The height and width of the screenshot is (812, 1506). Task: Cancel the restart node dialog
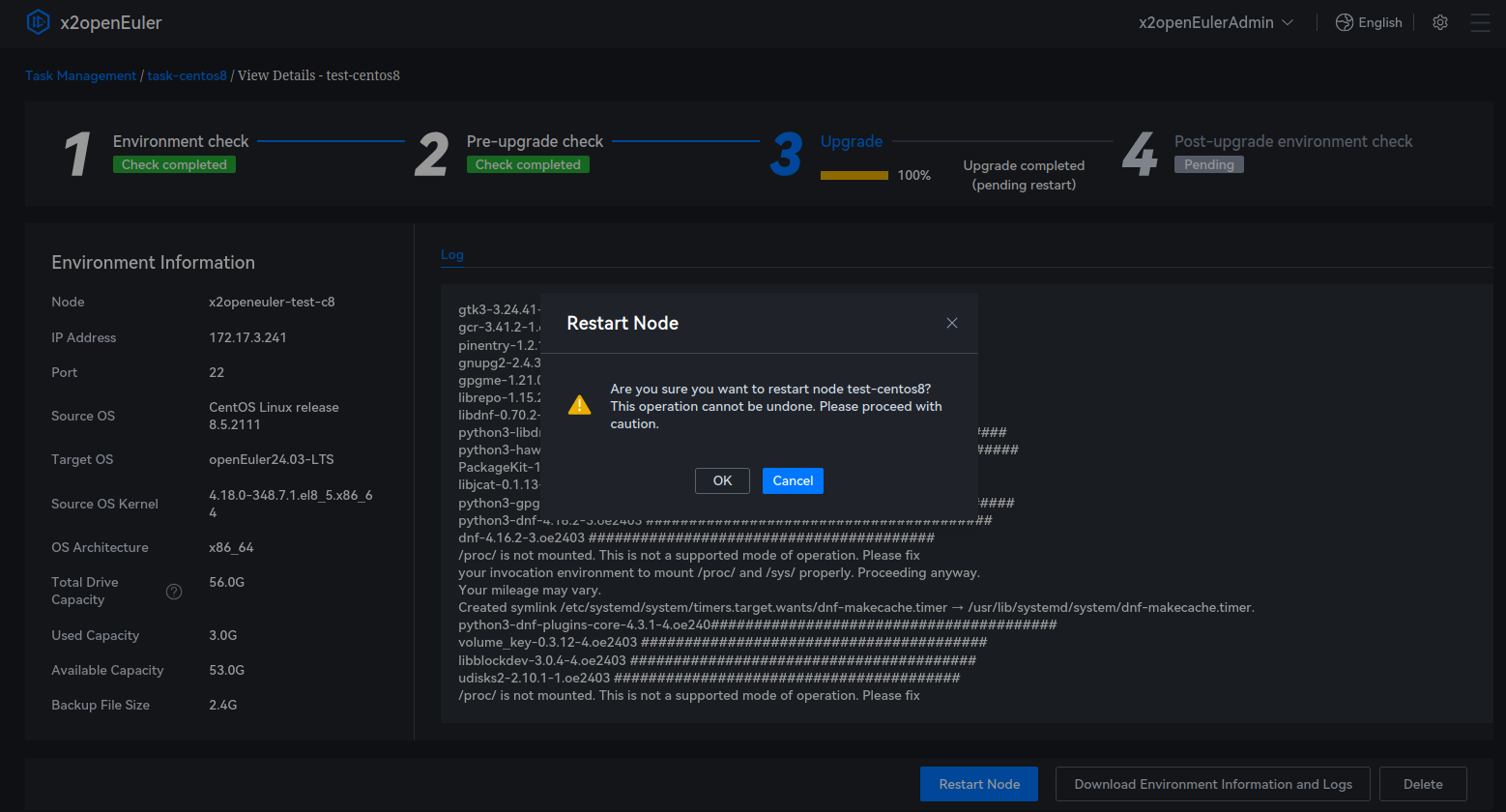793,480
